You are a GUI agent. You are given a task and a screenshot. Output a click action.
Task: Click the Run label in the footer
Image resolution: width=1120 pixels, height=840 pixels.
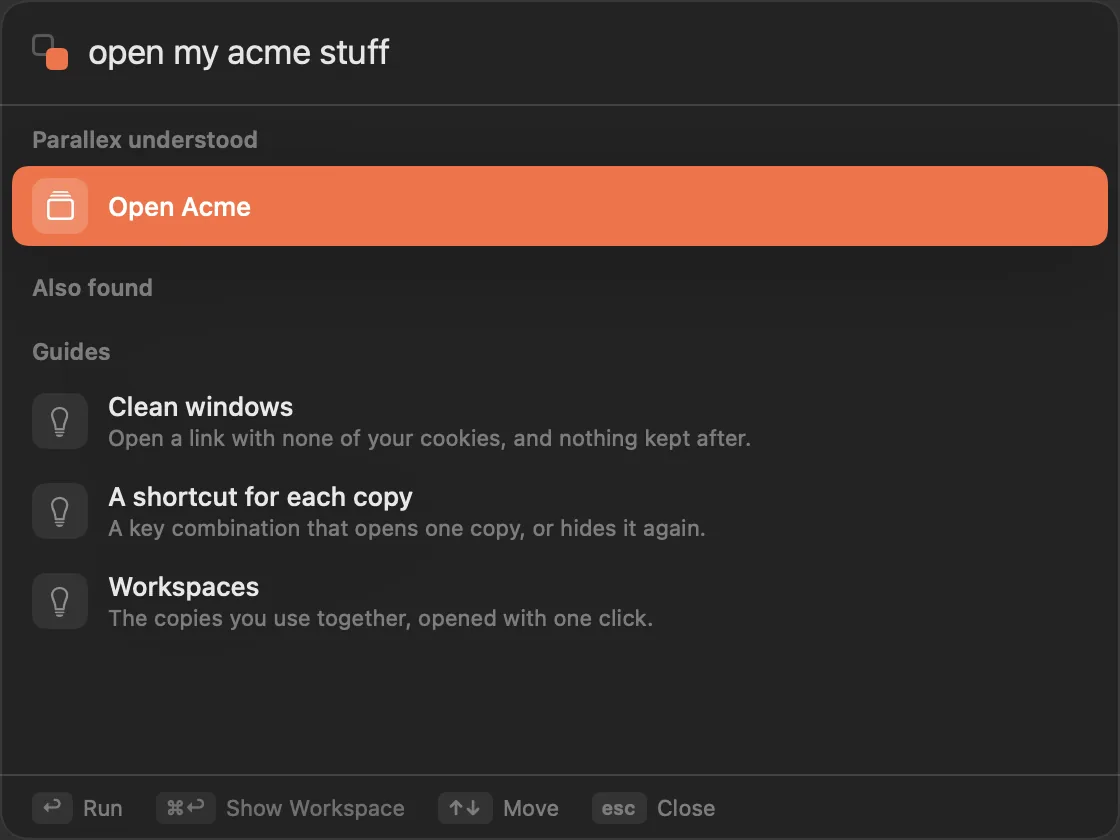click(103, 809)
